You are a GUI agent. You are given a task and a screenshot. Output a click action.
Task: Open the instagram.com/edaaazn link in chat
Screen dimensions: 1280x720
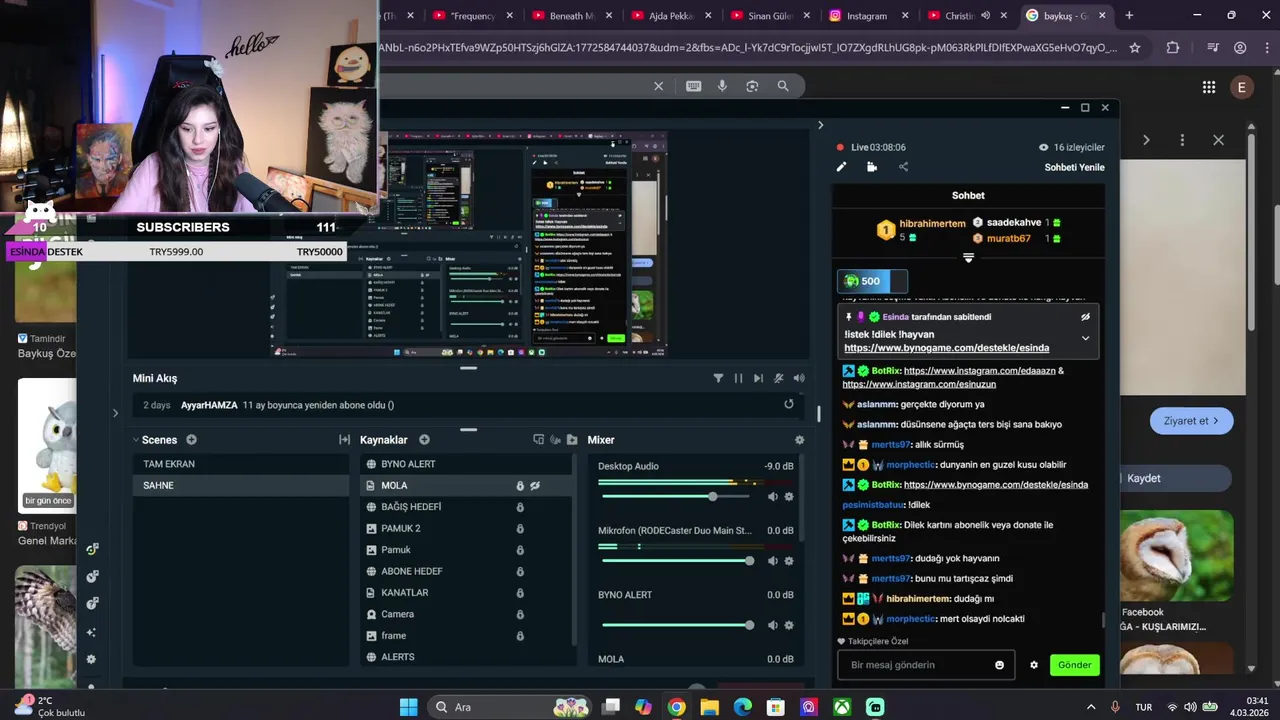979,371
